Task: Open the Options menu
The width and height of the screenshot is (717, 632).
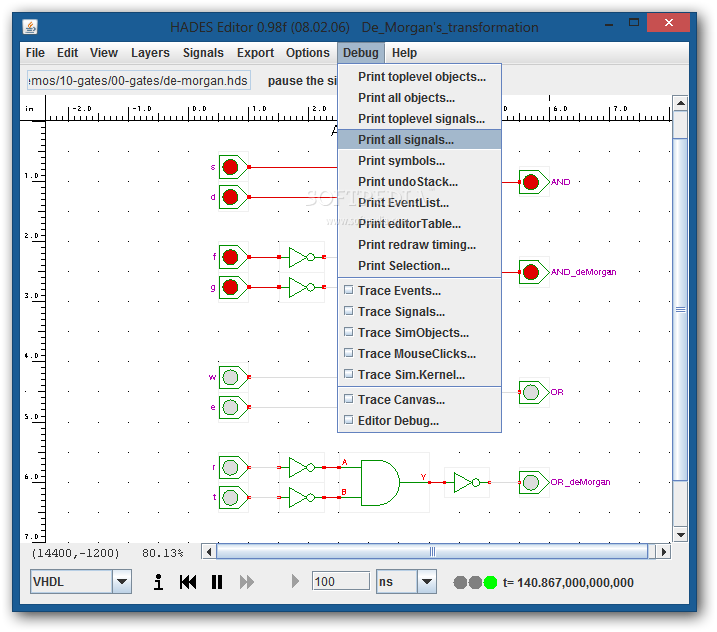Action: point(308,53)
